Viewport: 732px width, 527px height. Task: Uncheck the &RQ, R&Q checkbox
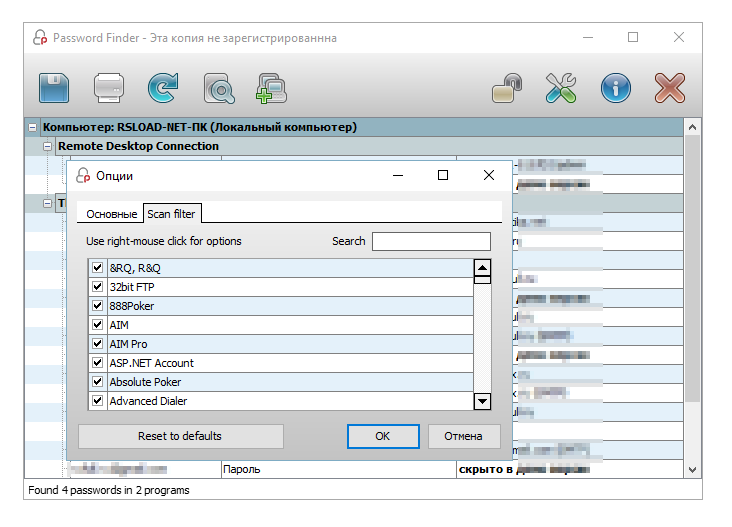click(97, 268)
